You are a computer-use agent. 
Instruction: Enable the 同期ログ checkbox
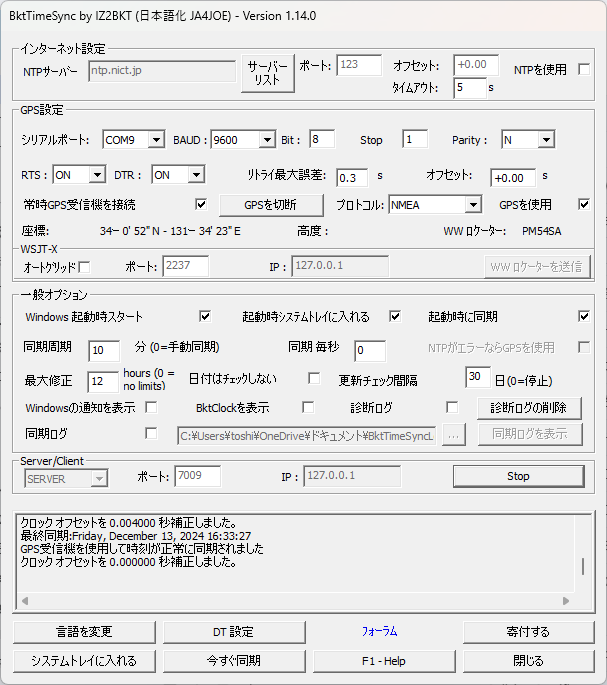pyautogui.click(x=151, y=433)
